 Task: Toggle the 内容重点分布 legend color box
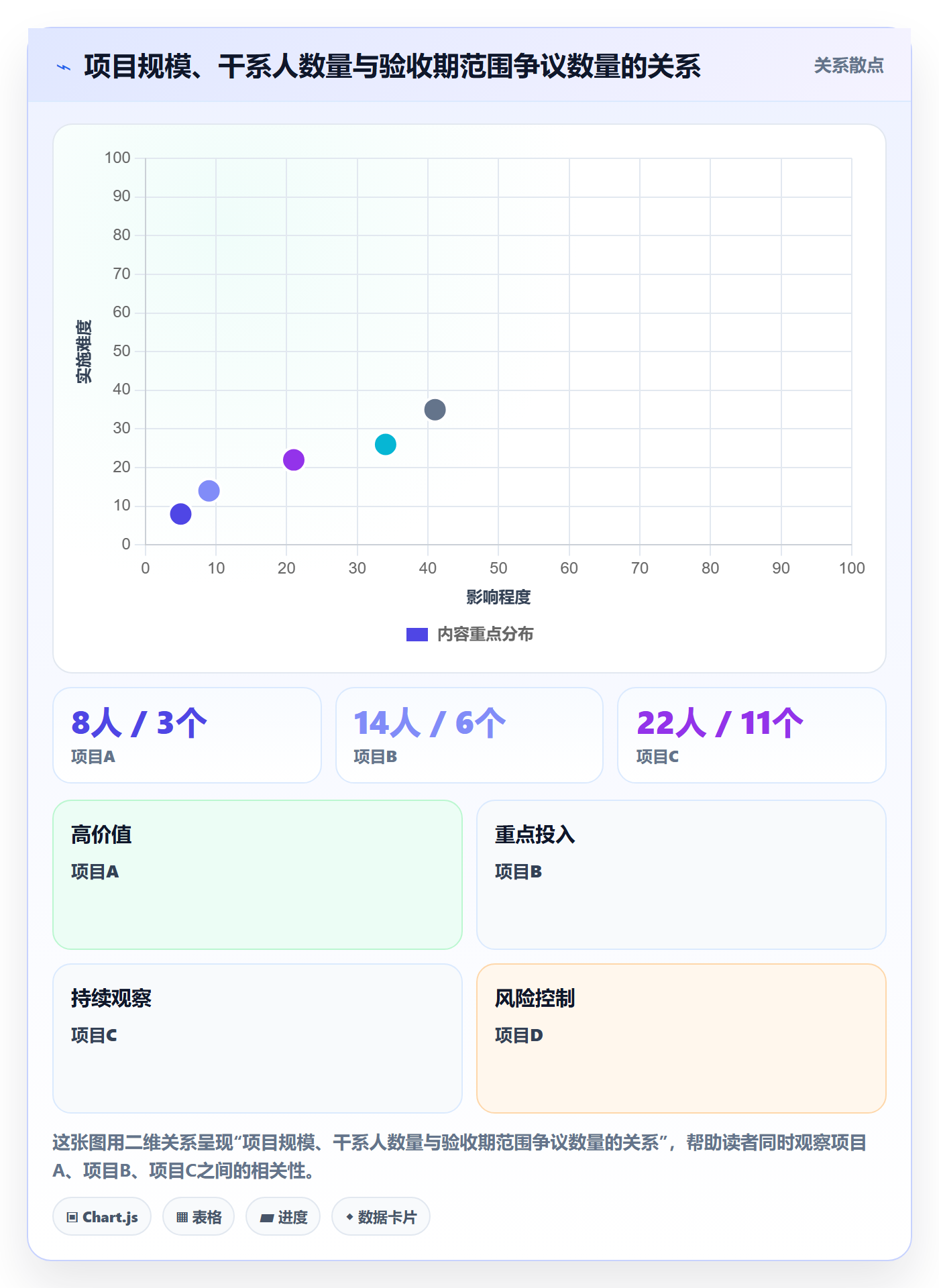(417, 635)
